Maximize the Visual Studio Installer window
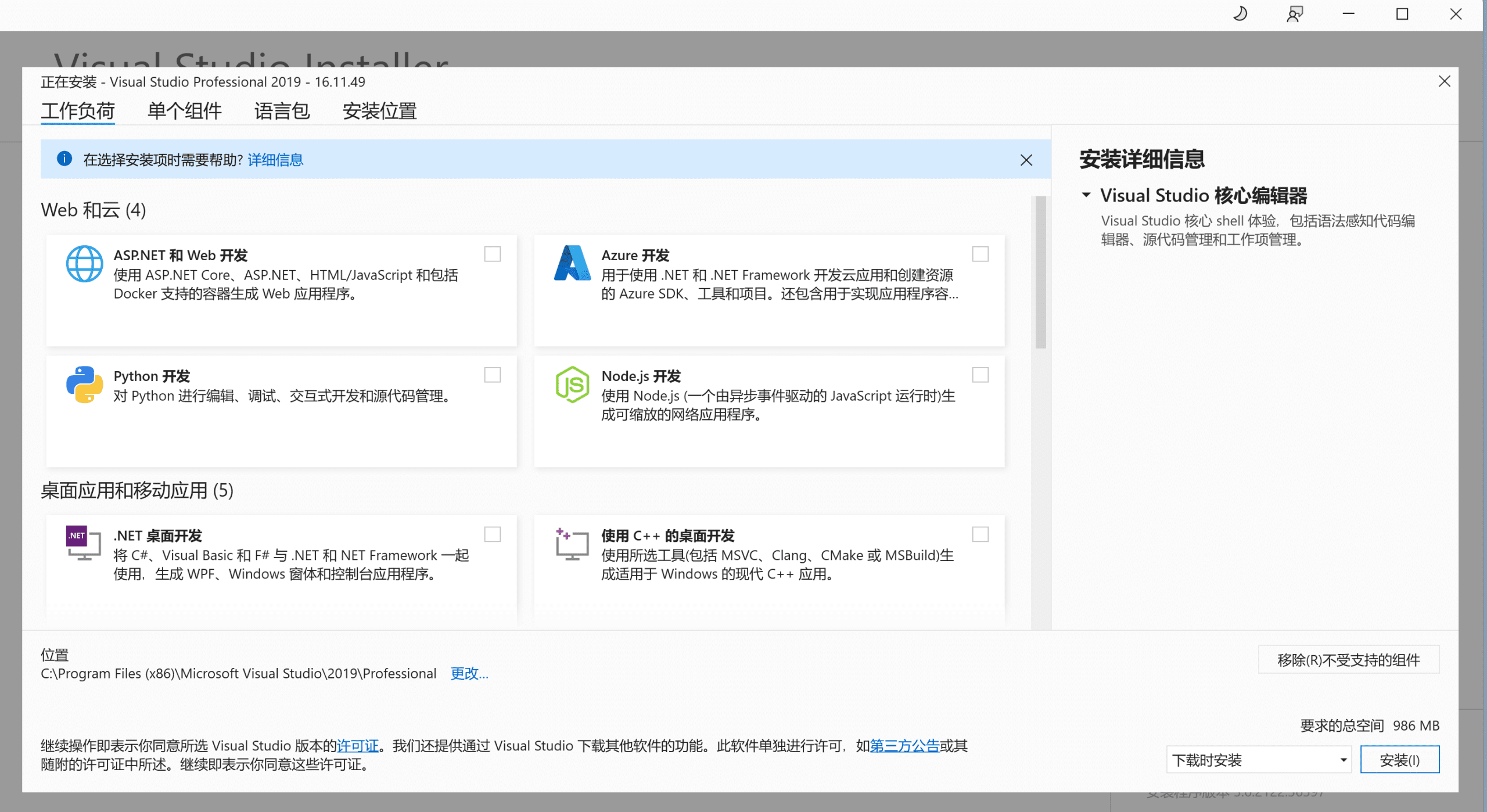The image size is (1487, 812). pos(1402,14)
